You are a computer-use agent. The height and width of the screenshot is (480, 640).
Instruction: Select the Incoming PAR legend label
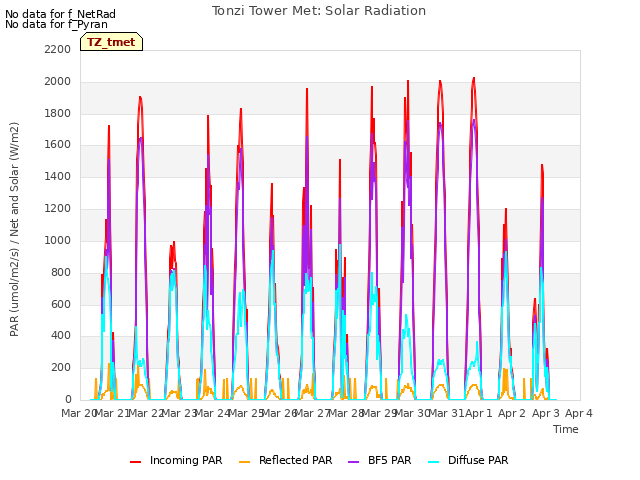pyautogui.click(x=186, y=460)
